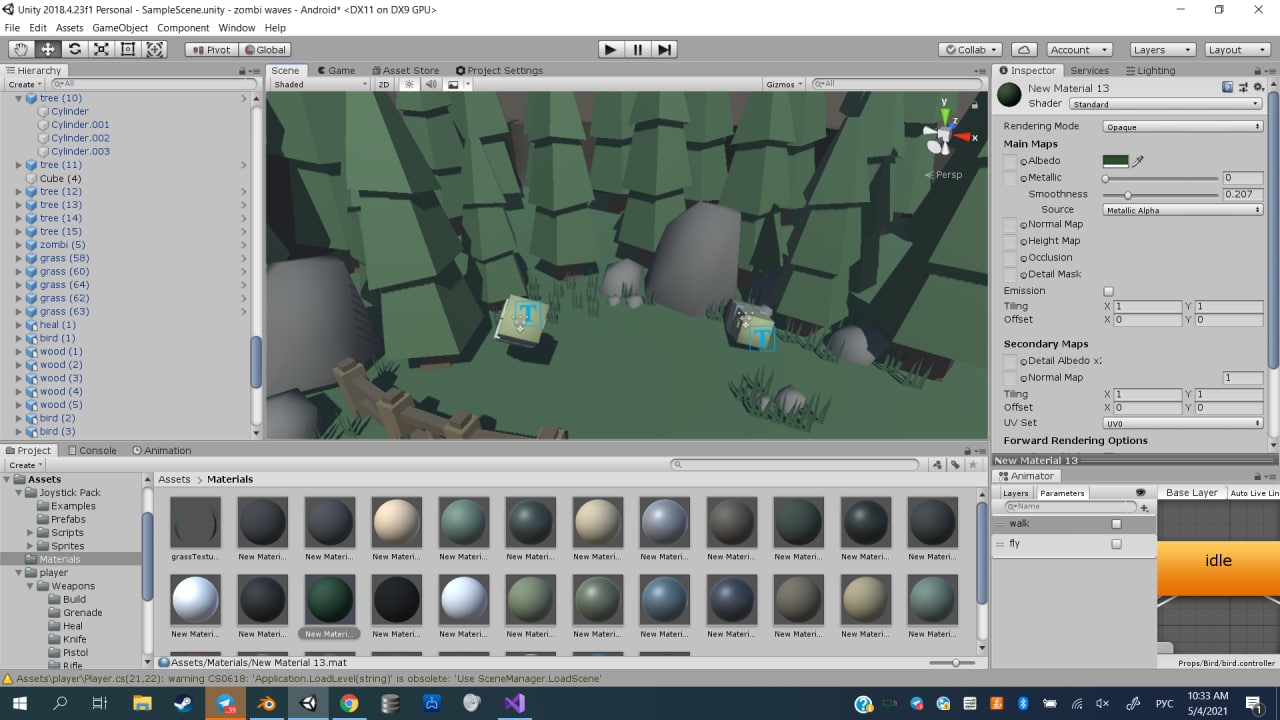Search by Type icon in Project panel

[x=937, y=464]
